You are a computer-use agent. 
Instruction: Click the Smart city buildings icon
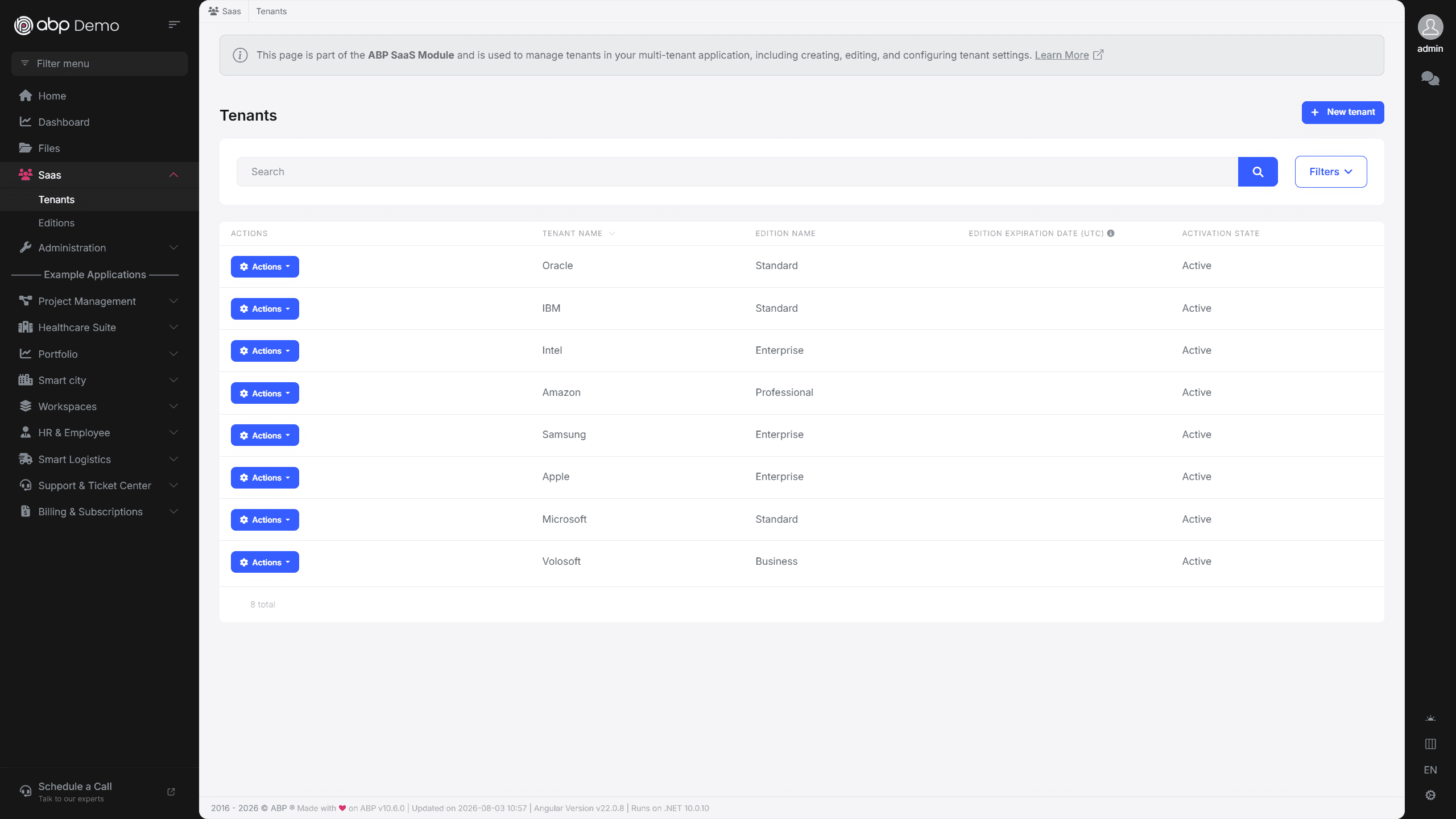click(x=26, y=380)
